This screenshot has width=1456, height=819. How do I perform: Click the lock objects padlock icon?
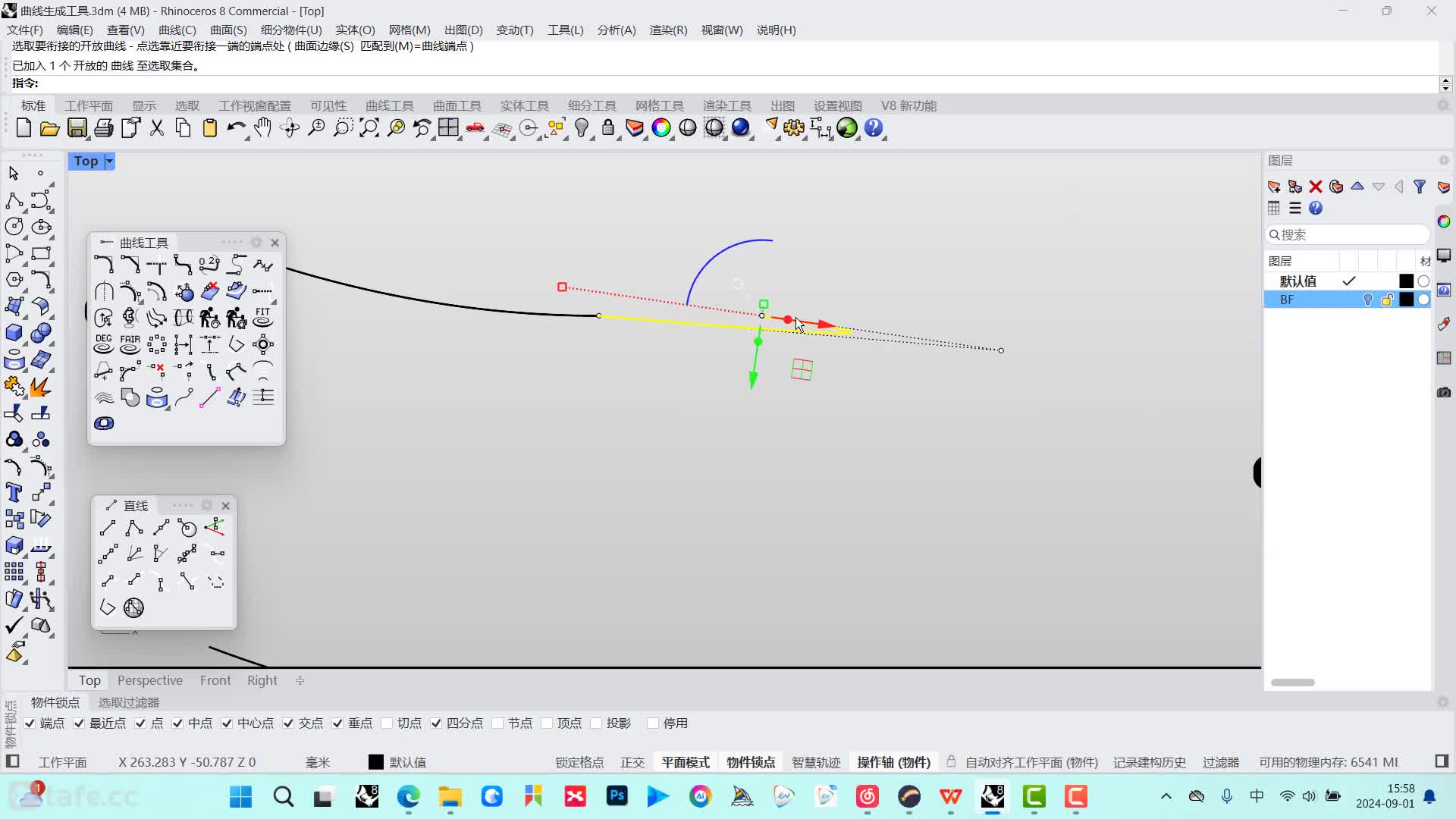[x=608, y=128]
